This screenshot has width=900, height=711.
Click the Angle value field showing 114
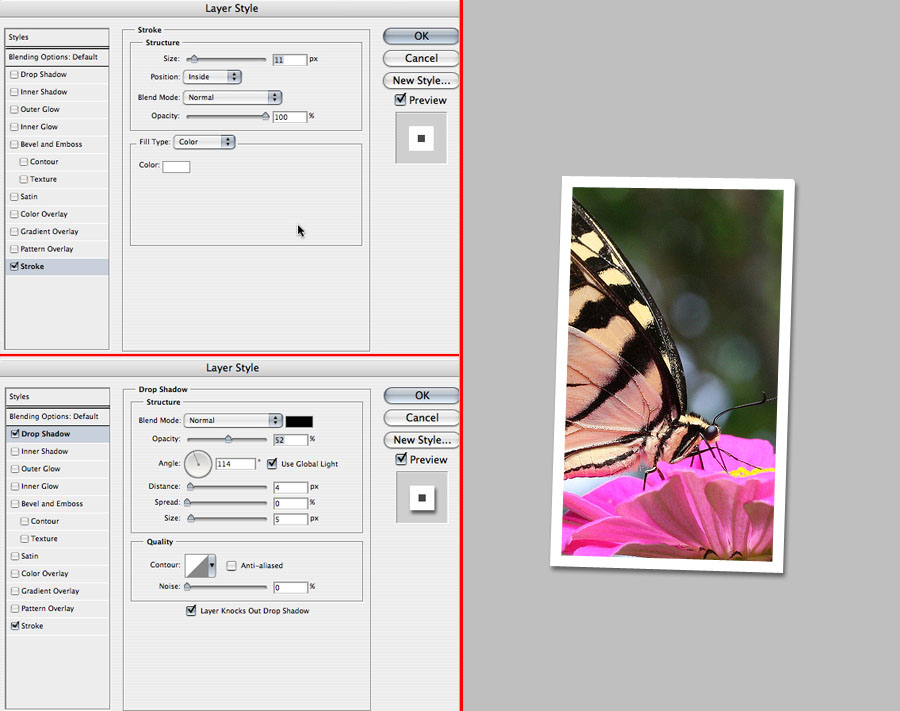[x=235, y=464]
